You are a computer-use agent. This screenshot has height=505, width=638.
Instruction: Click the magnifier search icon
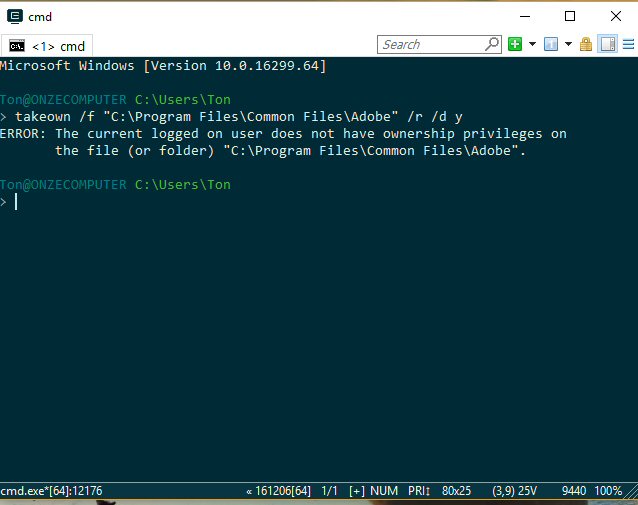coord(492,44)
